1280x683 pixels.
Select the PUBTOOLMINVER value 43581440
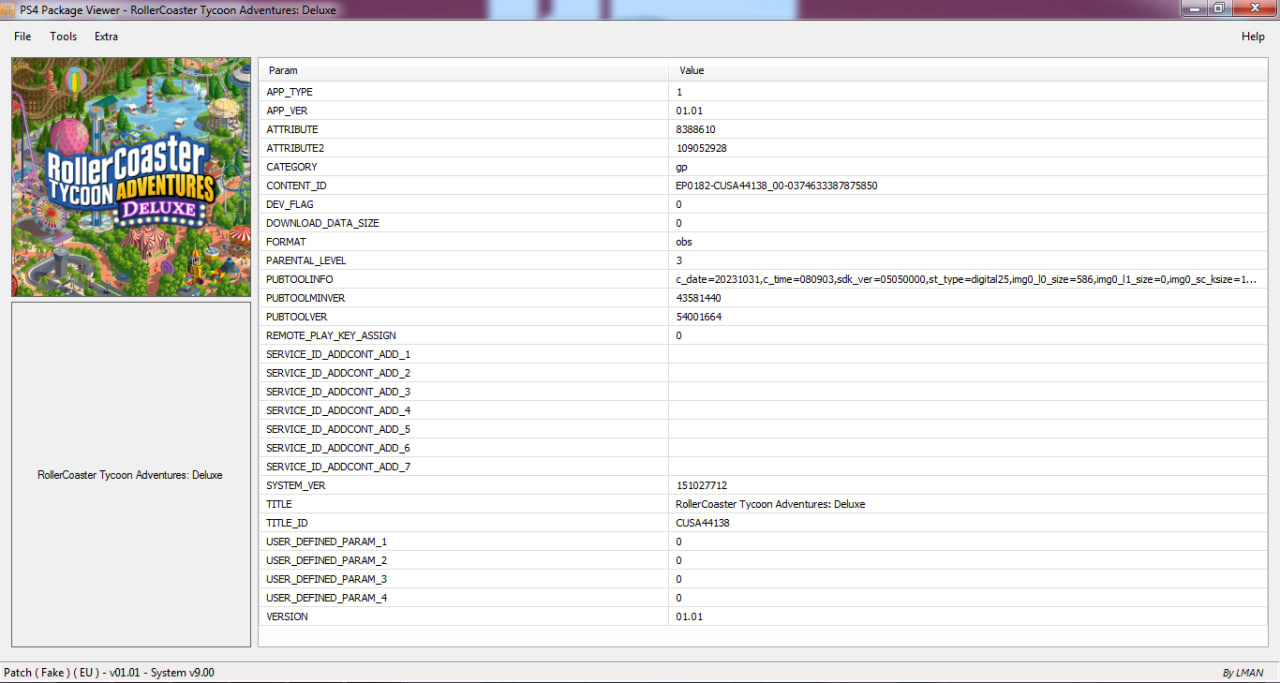click(699, 298)
